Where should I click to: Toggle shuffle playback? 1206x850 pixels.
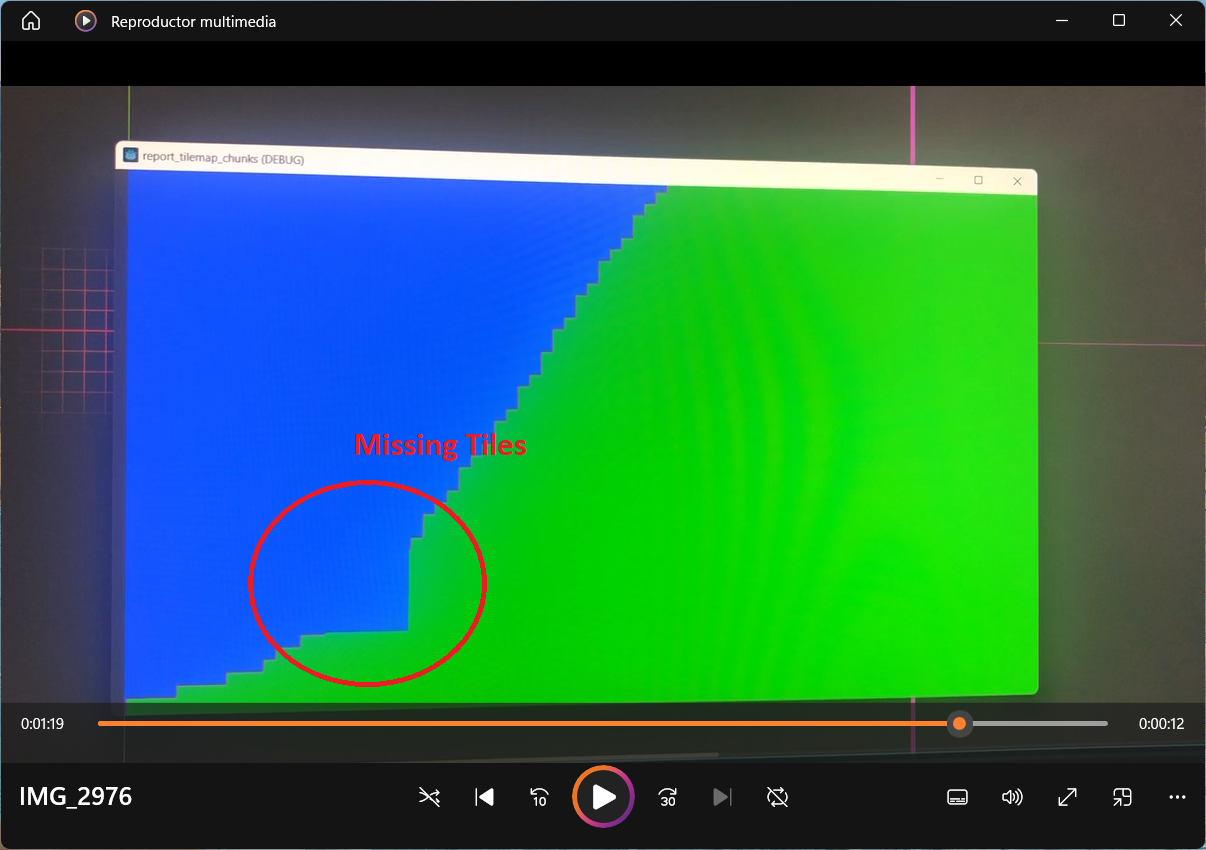429,797
